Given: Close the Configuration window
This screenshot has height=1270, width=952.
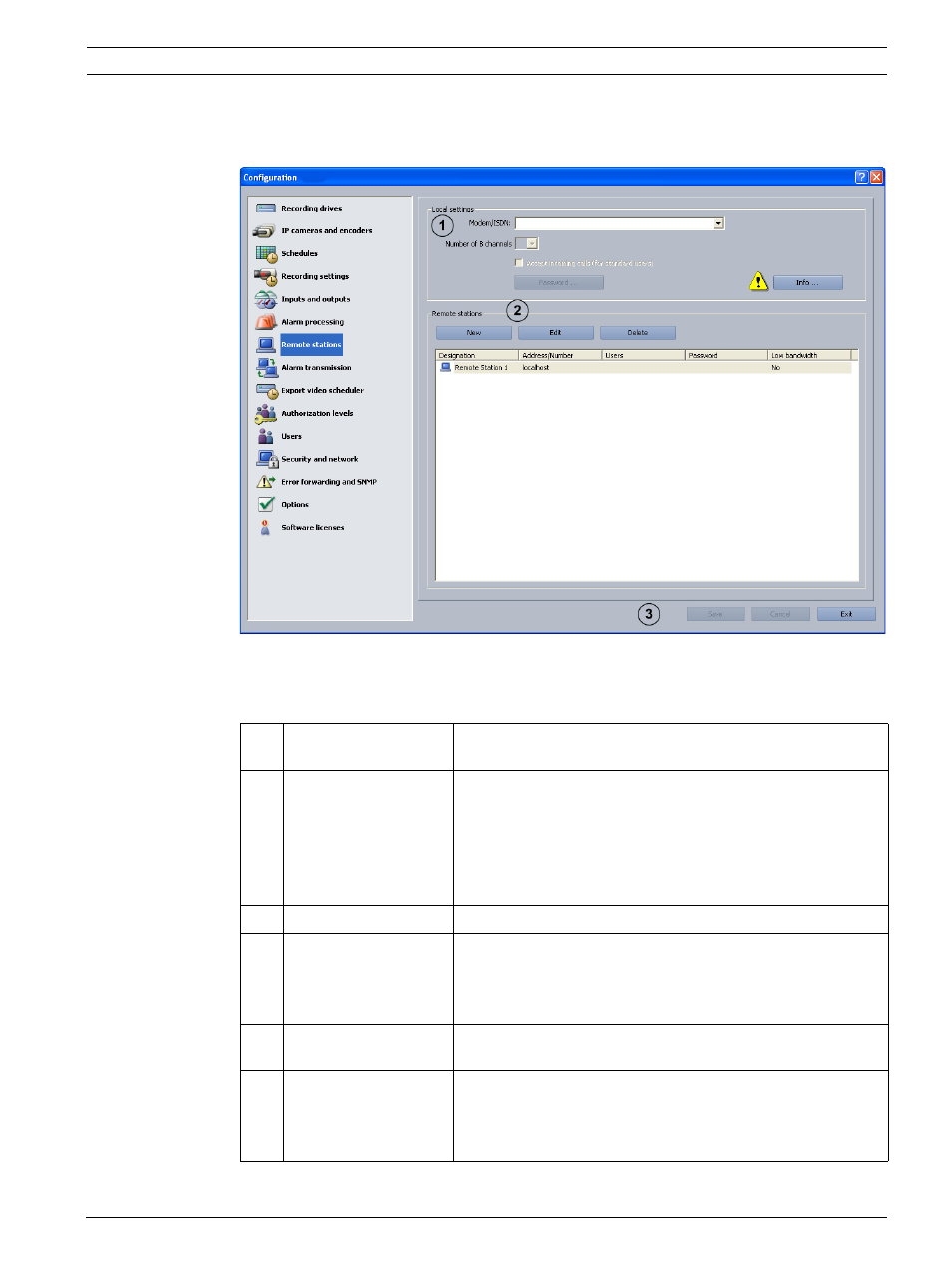Looking at the screenshot, I should pyautogui.click(x=877, y=177).
